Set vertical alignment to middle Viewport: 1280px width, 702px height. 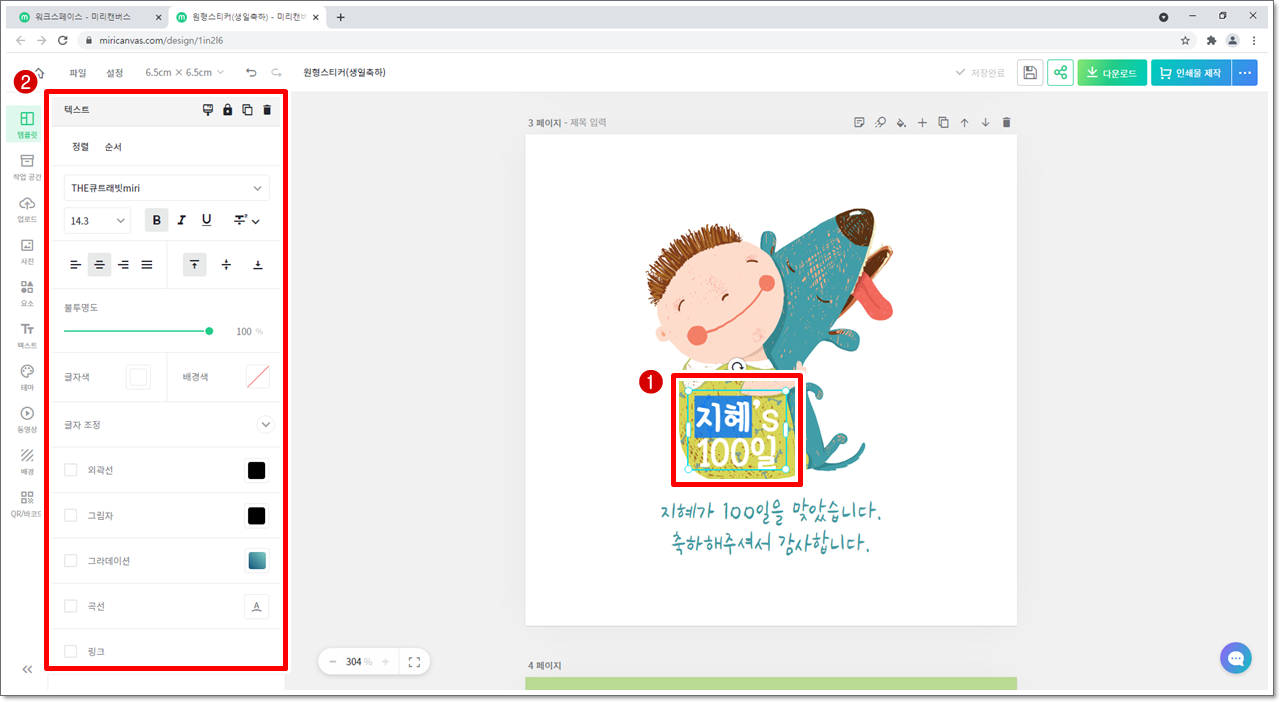pos(226,265)
